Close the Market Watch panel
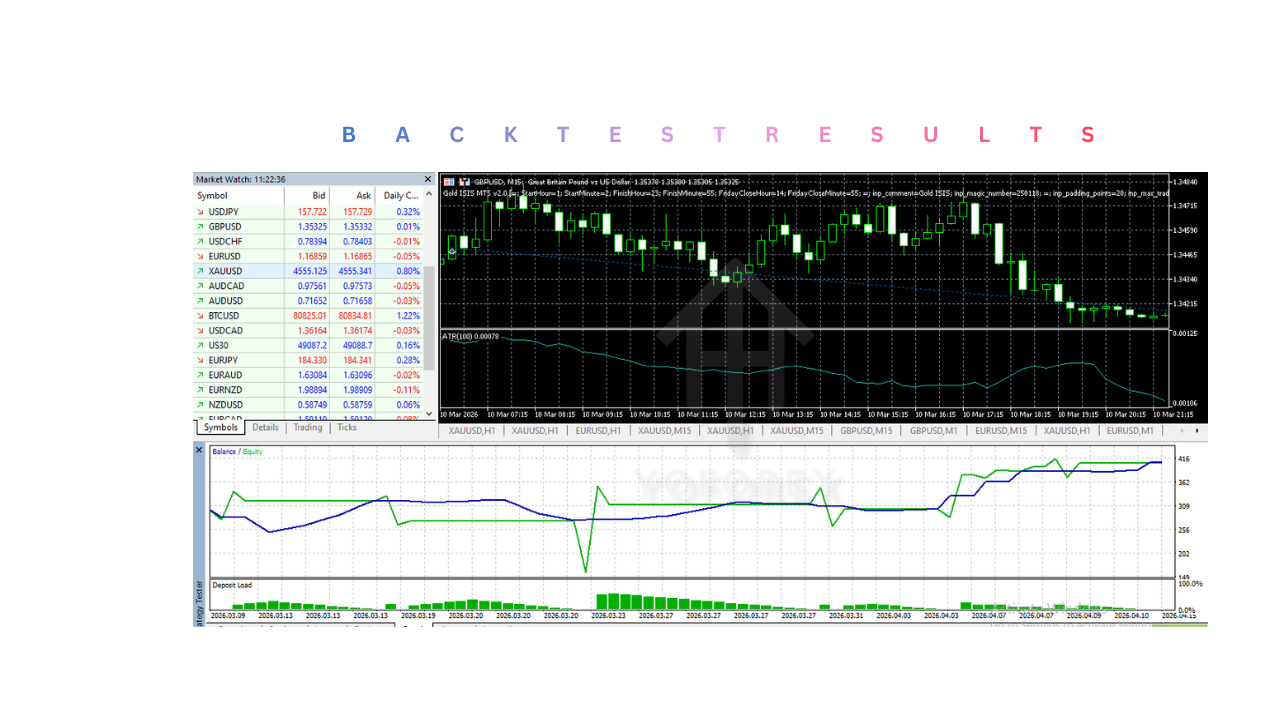 click(x=428, y=179)
